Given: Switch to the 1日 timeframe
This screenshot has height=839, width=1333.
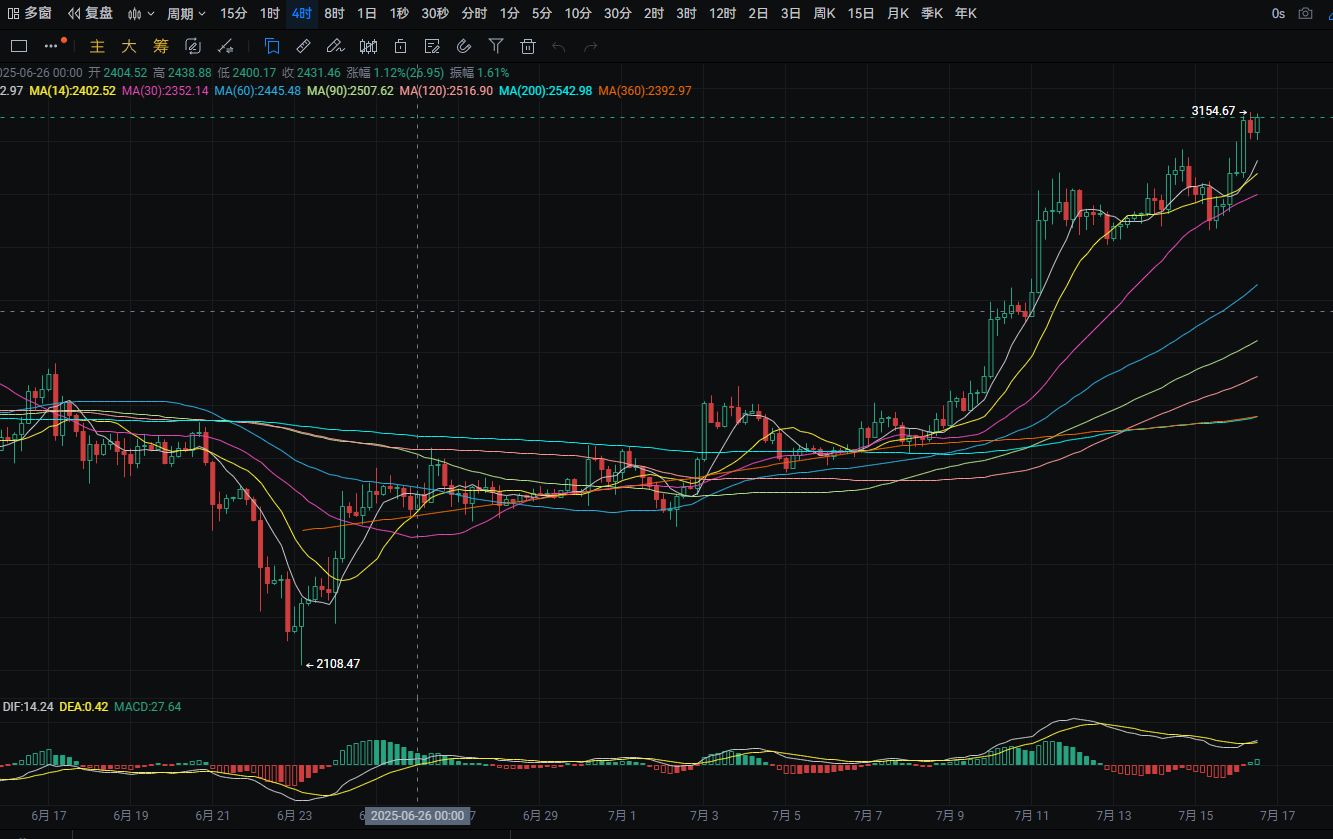Looking at the screenshot, I should [x=367, y=14].
